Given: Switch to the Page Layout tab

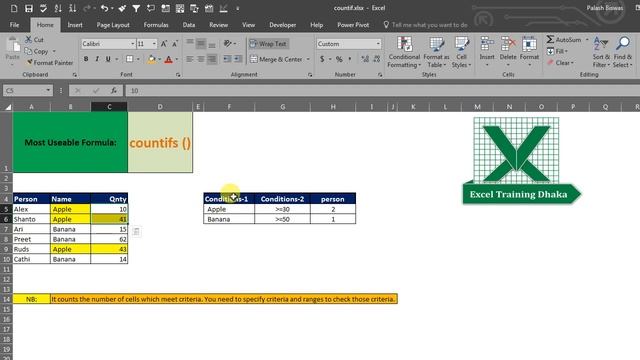Looking at the screenshot, I should tap(113, 25).
